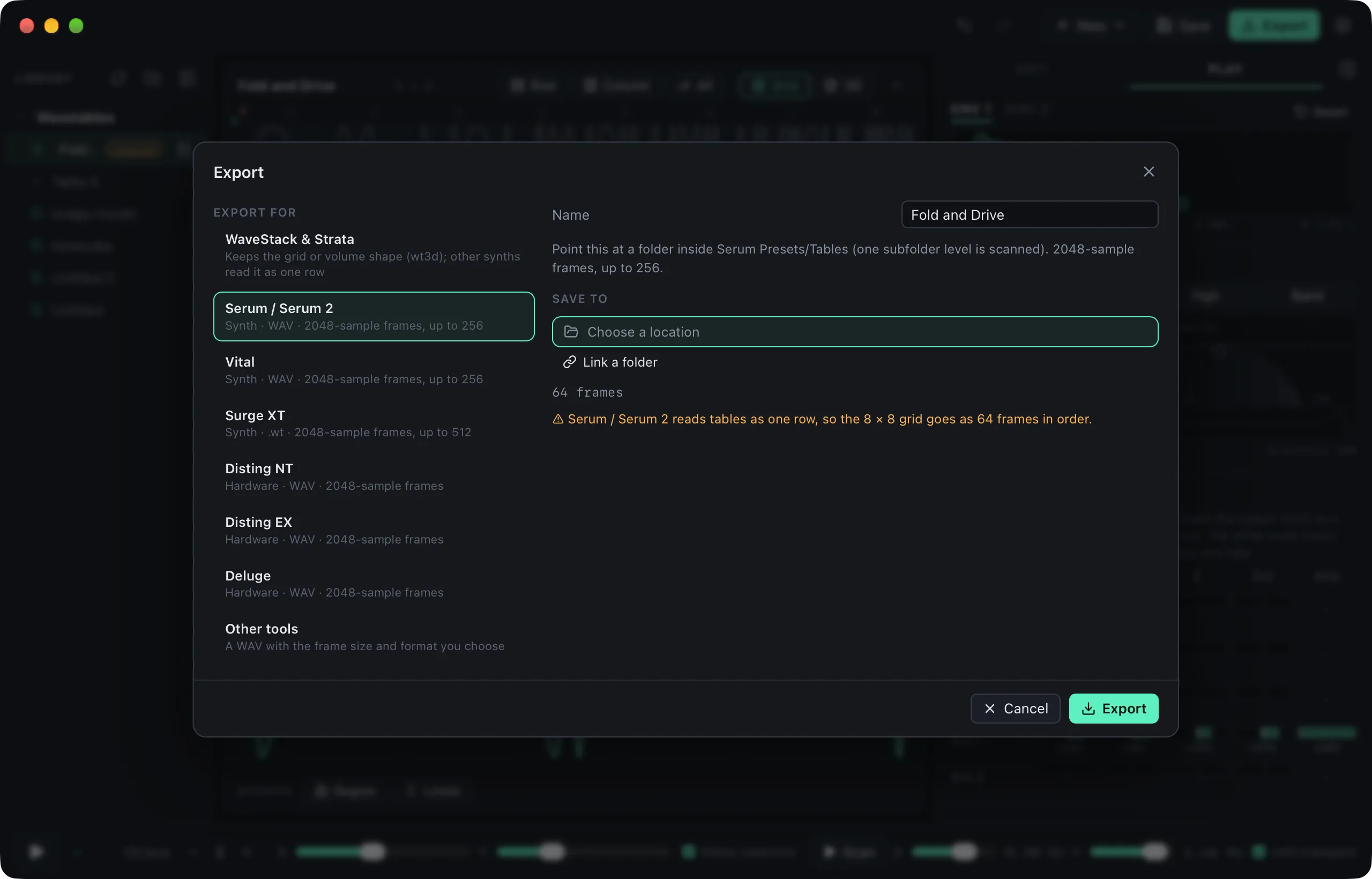1372x879 pixels.
Task: Open the Choose a location picker
Action: [854, 332]
